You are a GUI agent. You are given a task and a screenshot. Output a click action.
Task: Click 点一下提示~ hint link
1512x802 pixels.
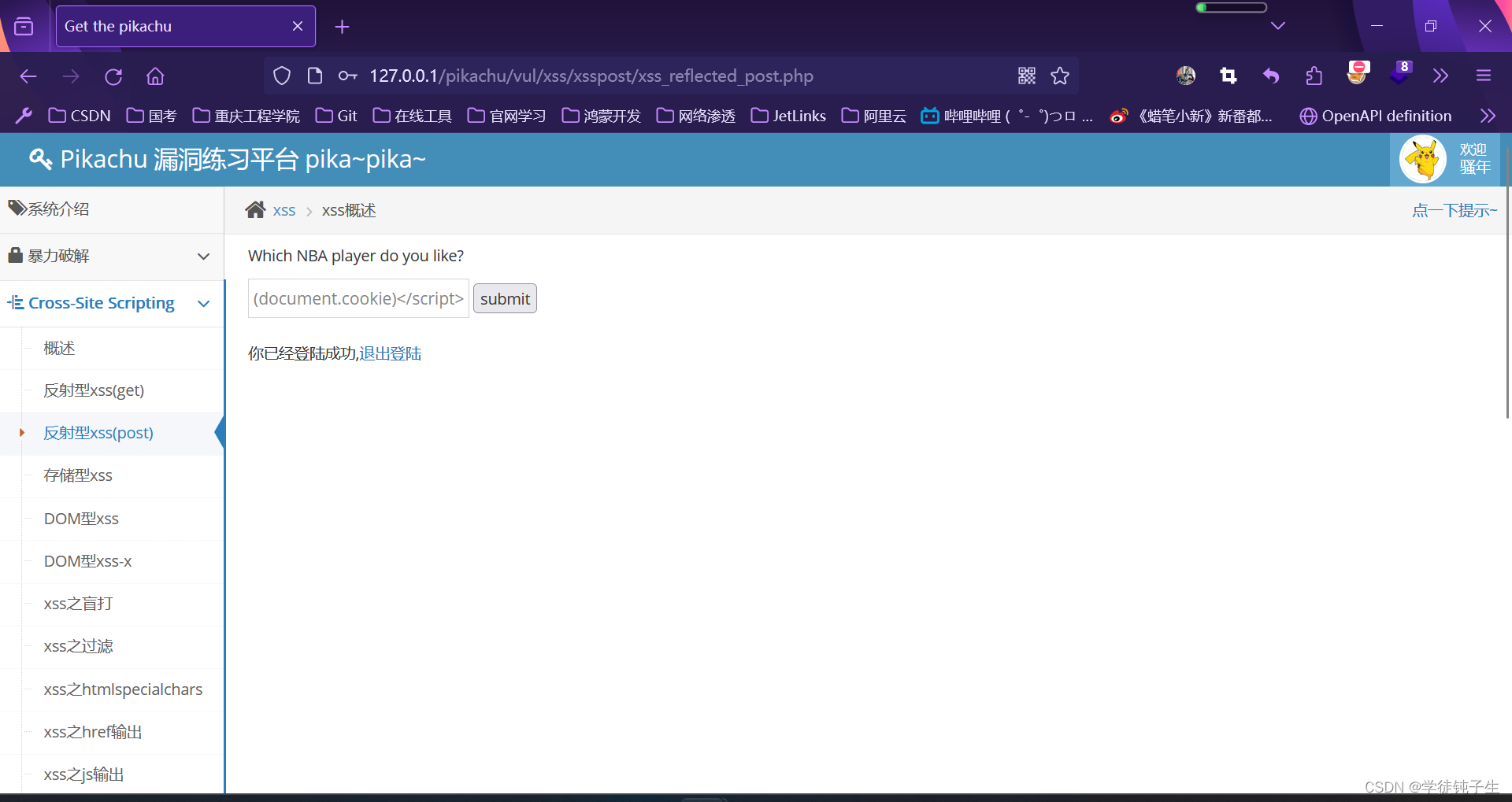pos(1455,210)
